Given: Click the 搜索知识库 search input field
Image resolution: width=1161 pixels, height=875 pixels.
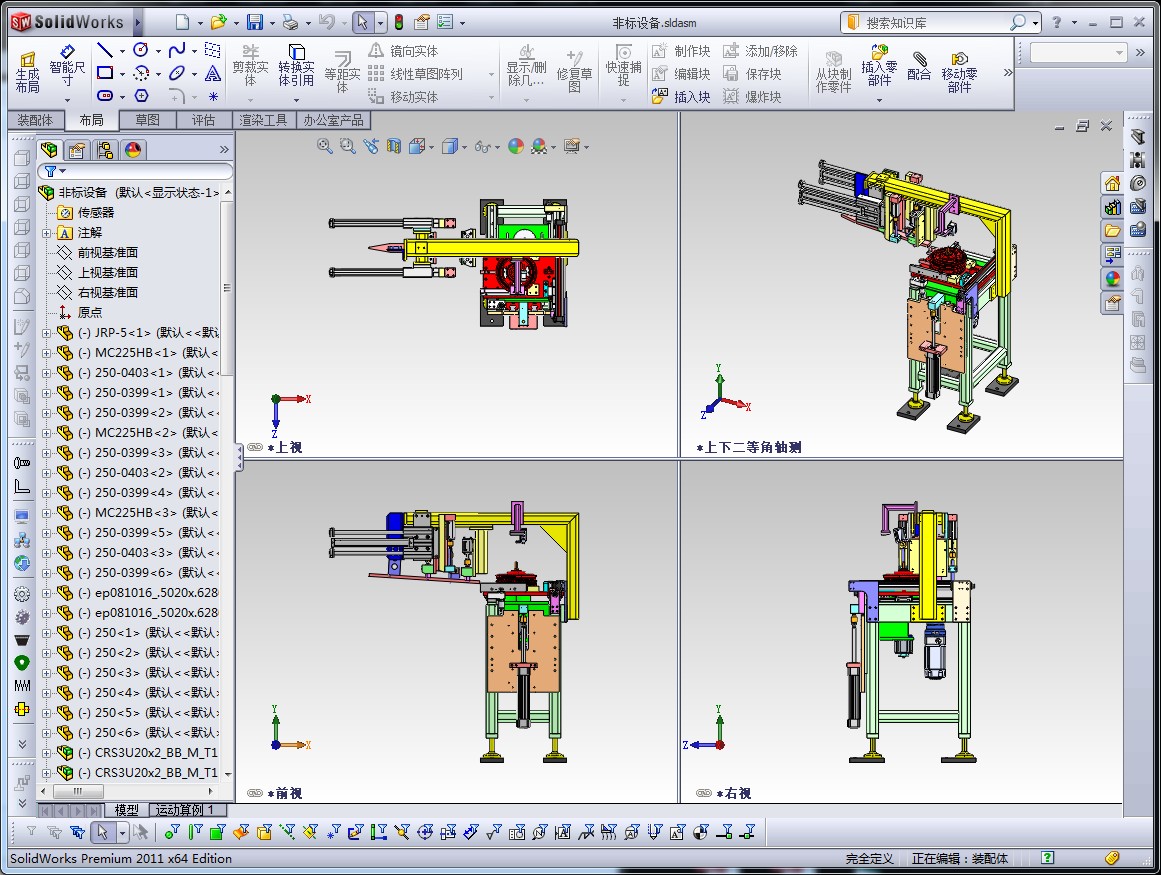Looking at the screenshot, I should 932,22.
